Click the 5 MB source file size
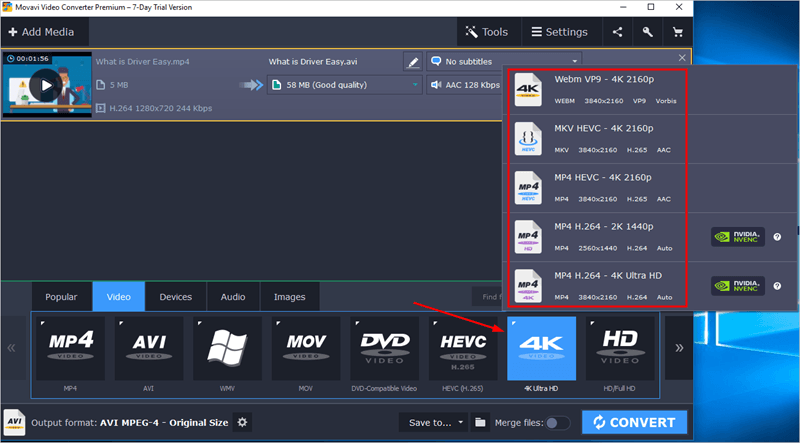The image size is (800, 443). (x=119, y=85)
